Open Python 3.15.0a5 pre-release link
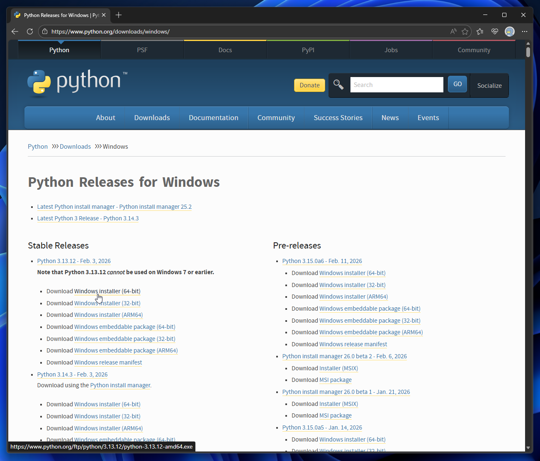540x461 pixels. 322,428
